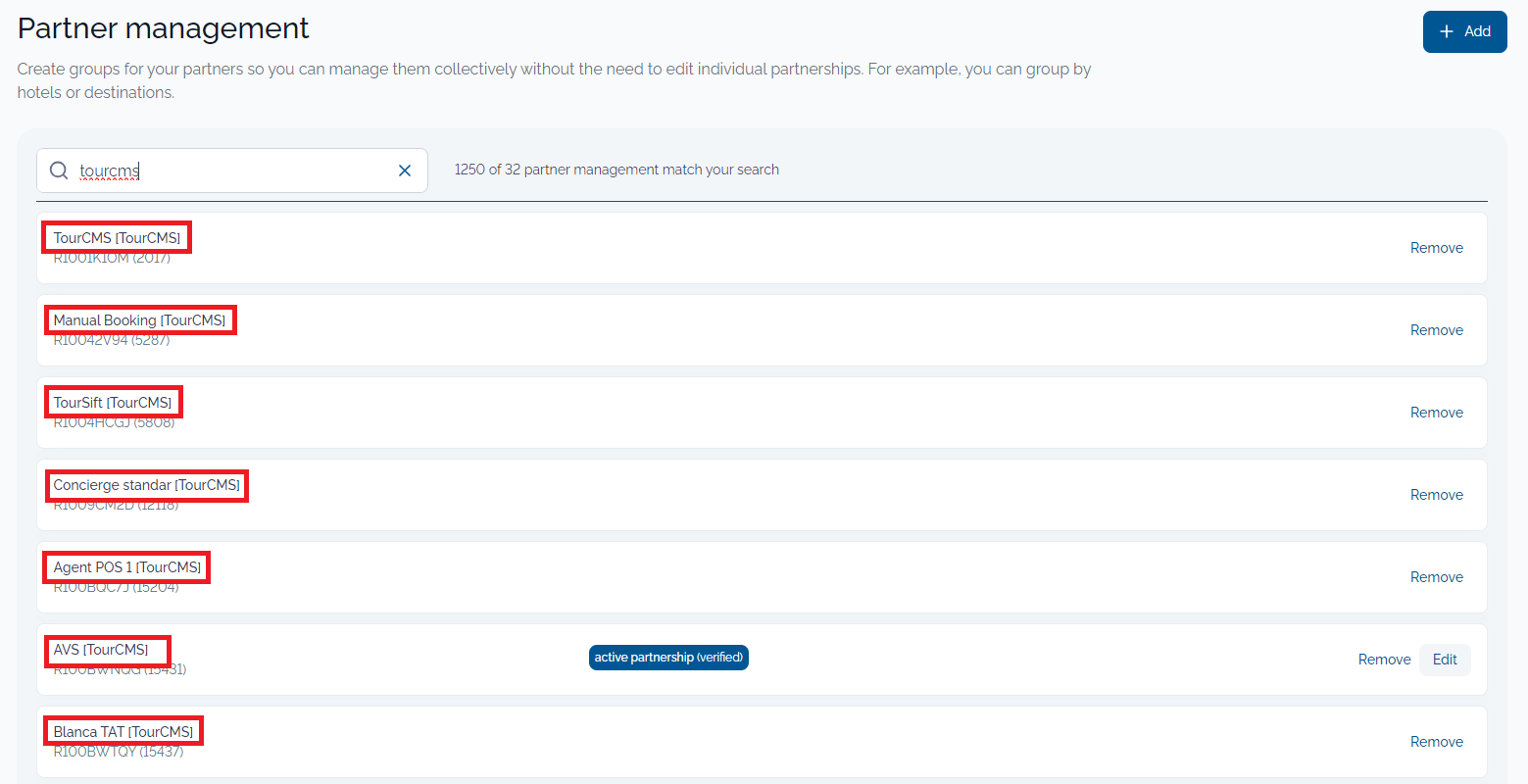Viewport: 1528px width, 784px height.
Task: Remove the Agent POS 1 [TourCMS] partner
Action: coord(1436,577)
